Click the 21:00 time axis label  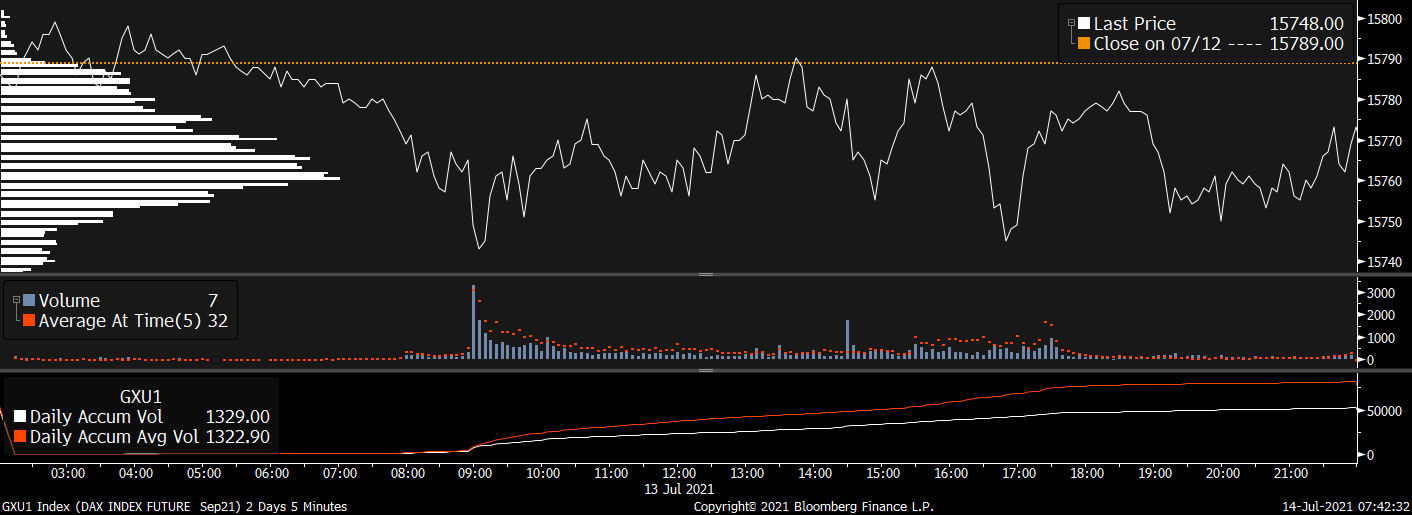coord(1291,473)
